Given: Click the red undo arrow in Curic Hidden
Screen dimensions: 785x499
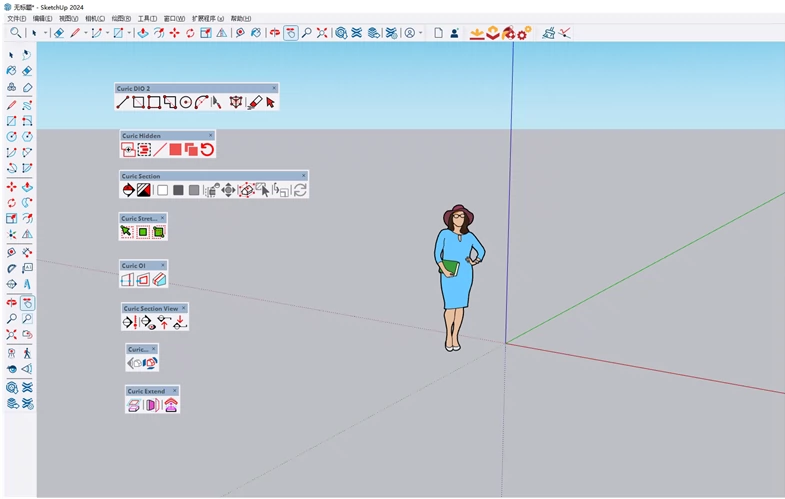Looking at the screenshot, I should click(207, 150).
